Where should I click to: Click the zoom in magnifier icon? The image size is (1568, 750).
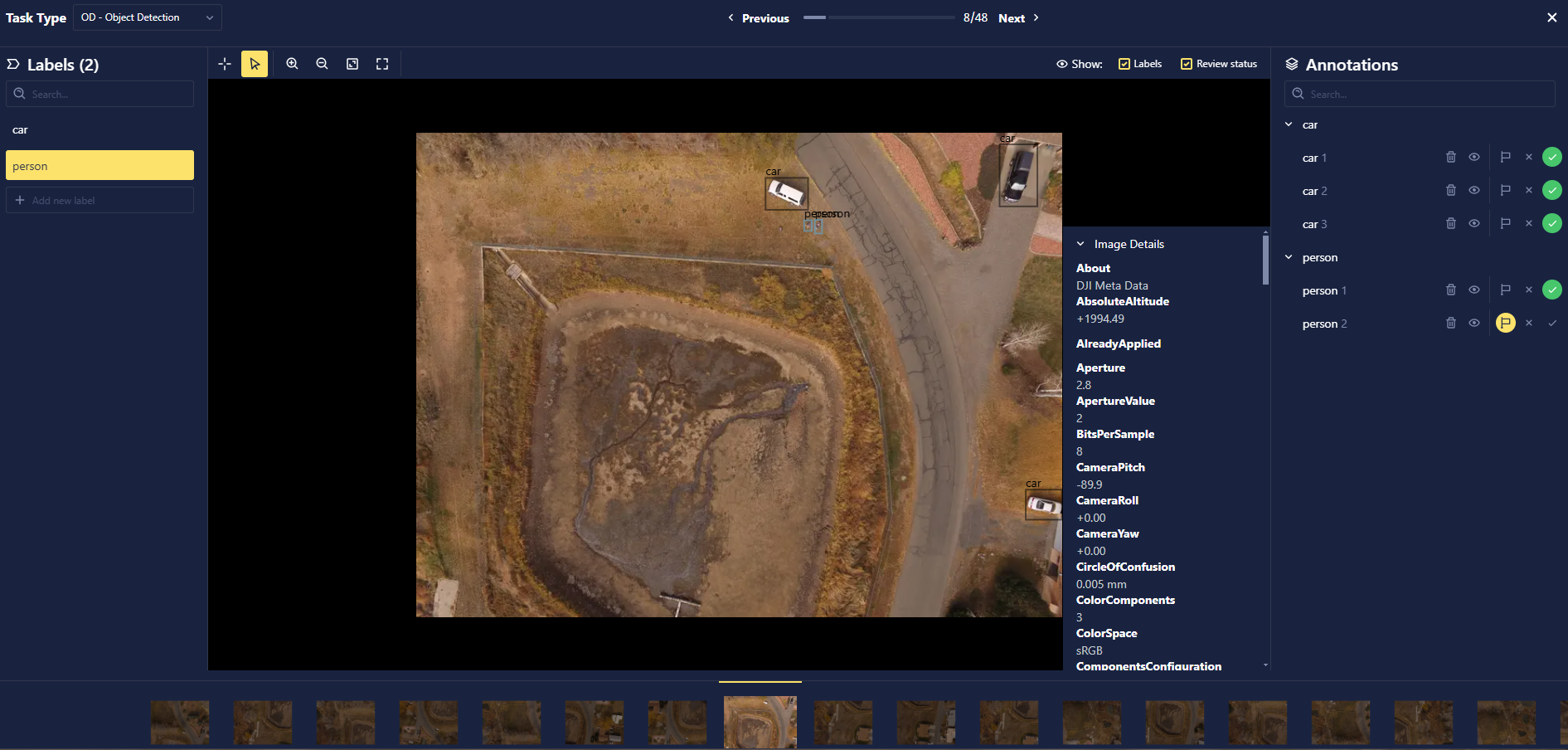coord(292,64)
